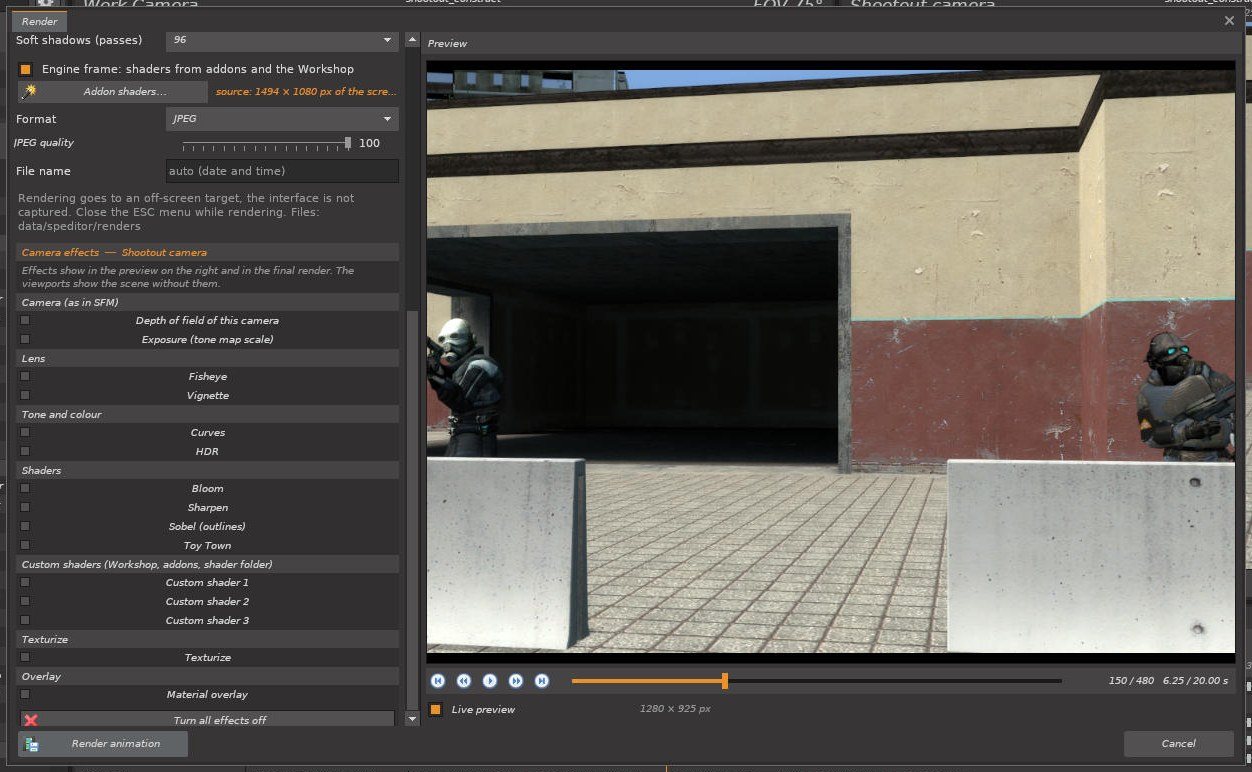The width and height of the screenshot is (1252, 772).
Task: Cancel the render dialog
Action: [x=1178, y=743]
